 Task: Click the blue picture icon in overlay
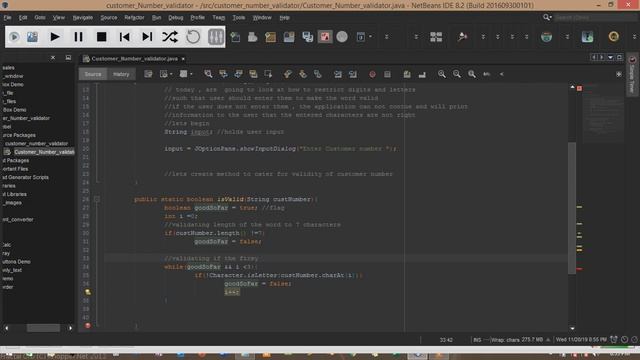[32, 37]
